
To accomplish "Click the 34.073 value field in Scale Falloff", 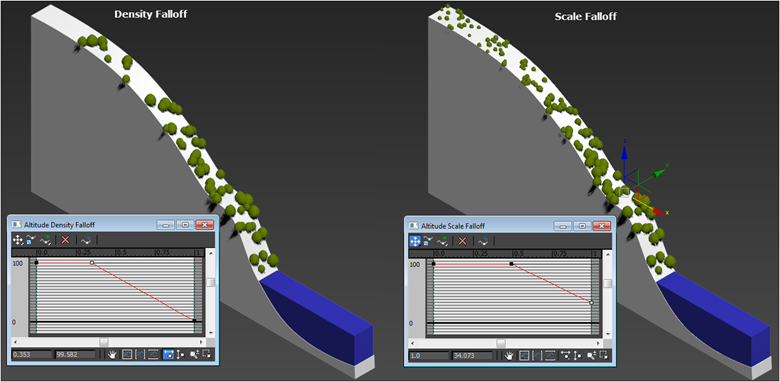I will (473, 356).
